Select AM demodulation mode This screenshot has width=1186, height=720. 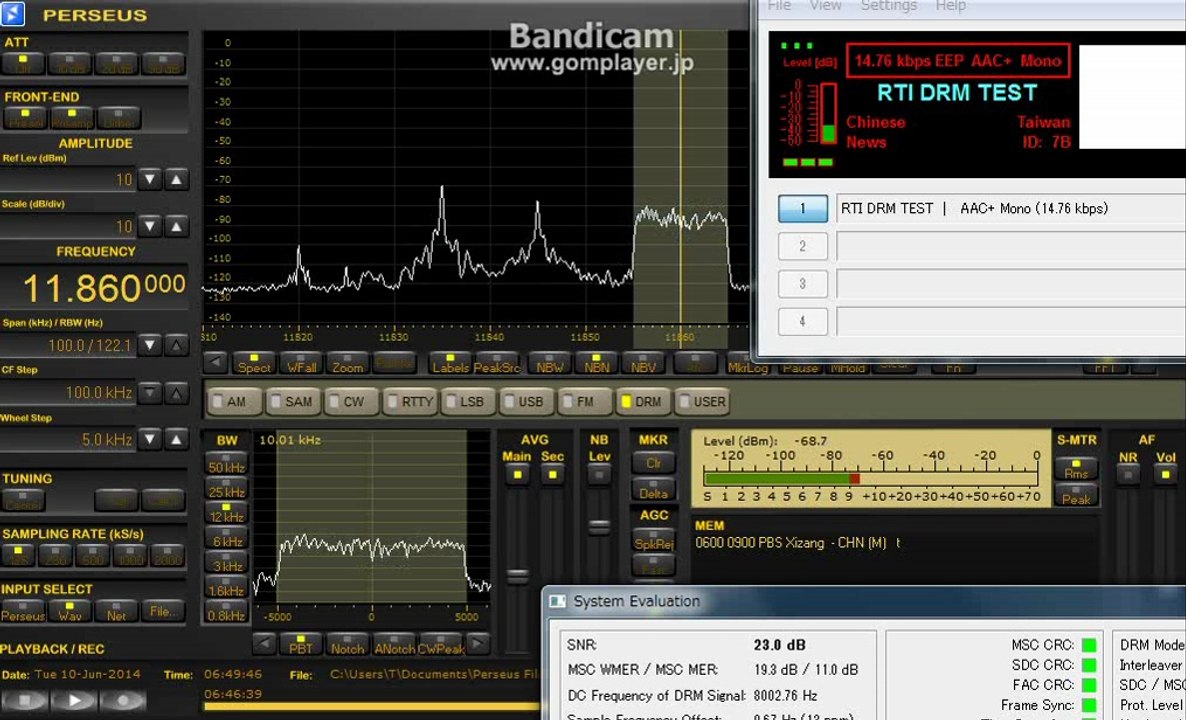point(234,402)
